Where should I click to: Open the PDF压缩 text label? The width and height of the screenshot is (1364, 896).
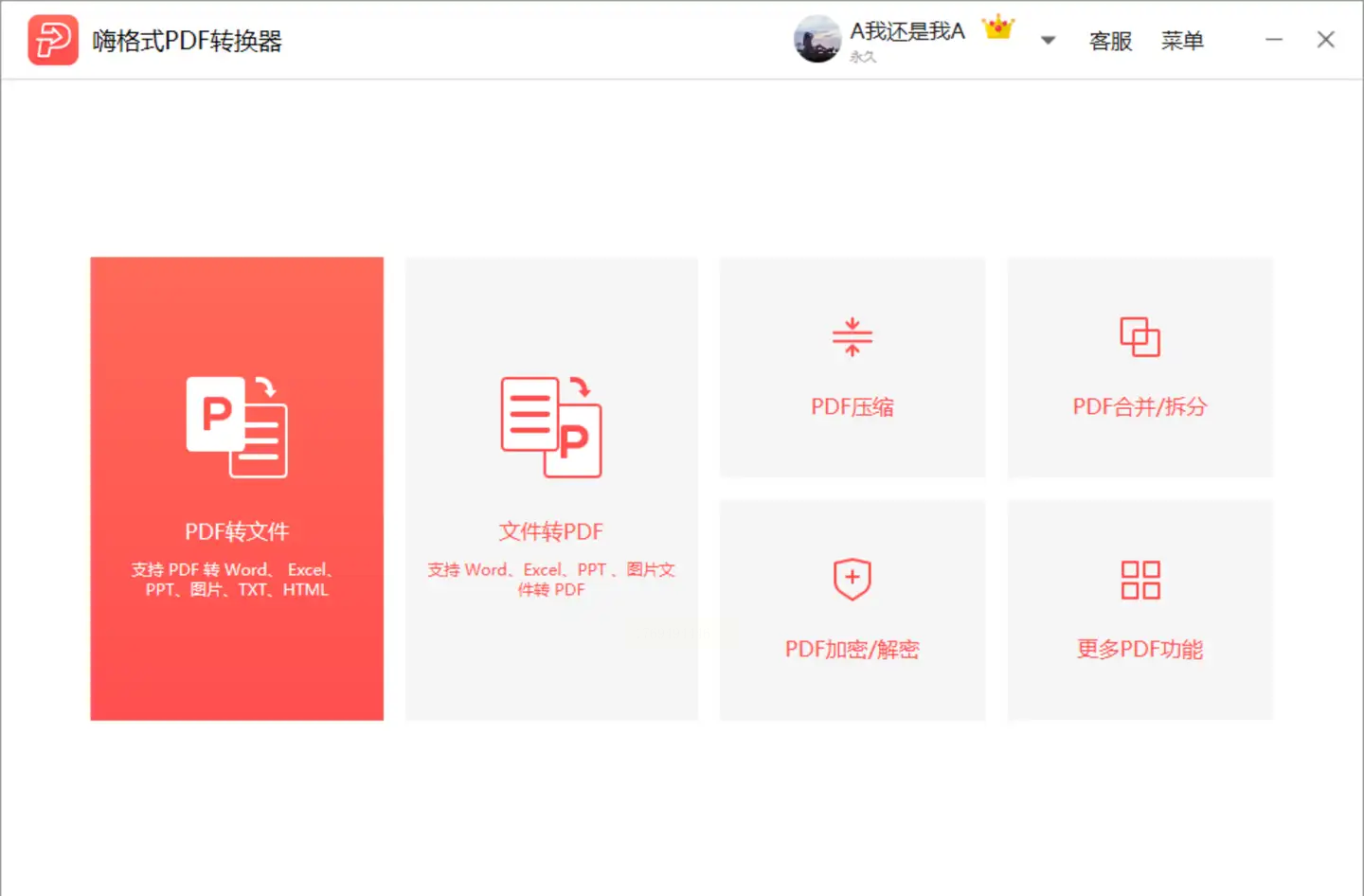[x=852, y=407]
